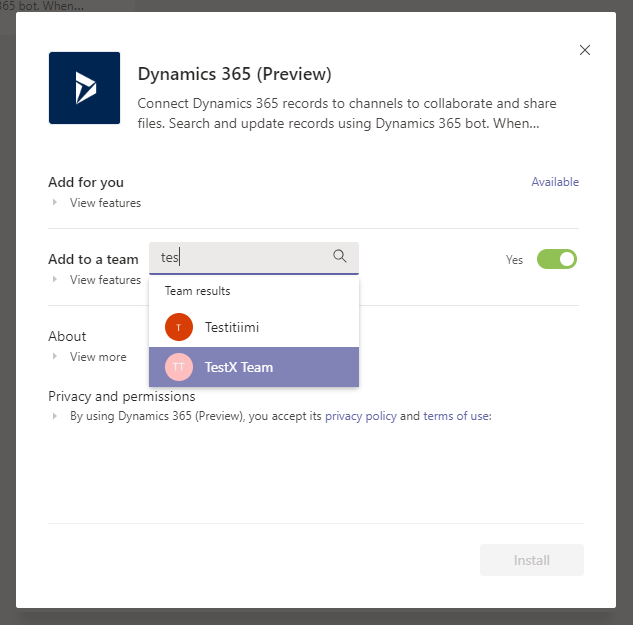Click the Add to a team label
The height and width of the screenshot is (625, 633).
93,259
